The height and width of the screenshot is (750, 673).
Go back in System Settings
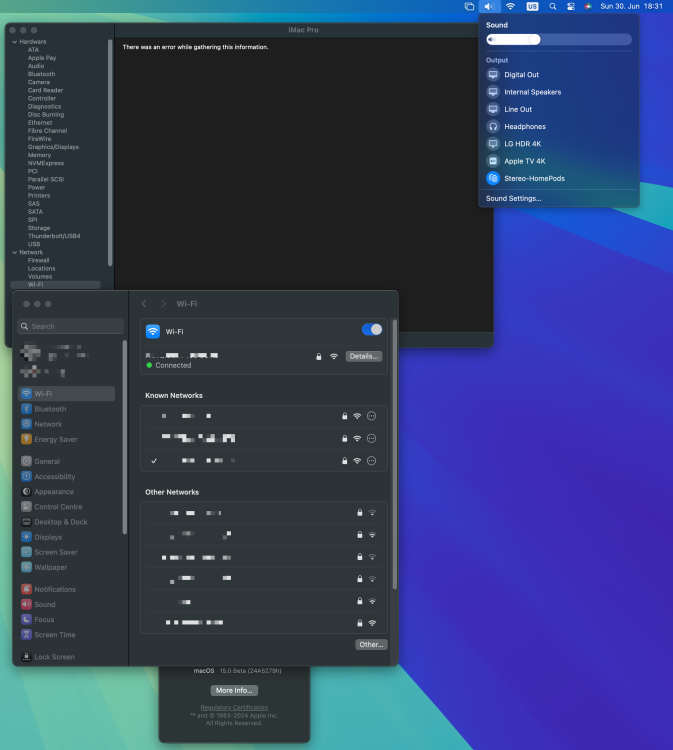[144, 304]
